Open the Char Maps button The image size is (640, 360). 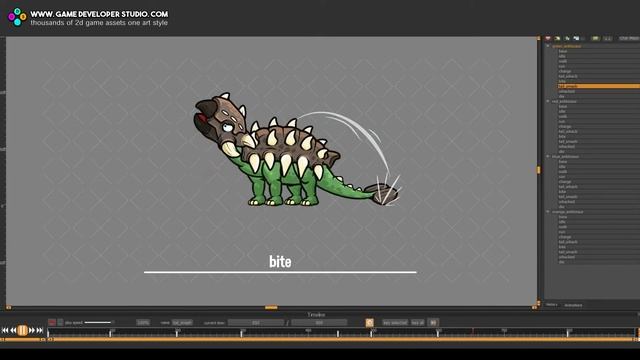point(629,38)
